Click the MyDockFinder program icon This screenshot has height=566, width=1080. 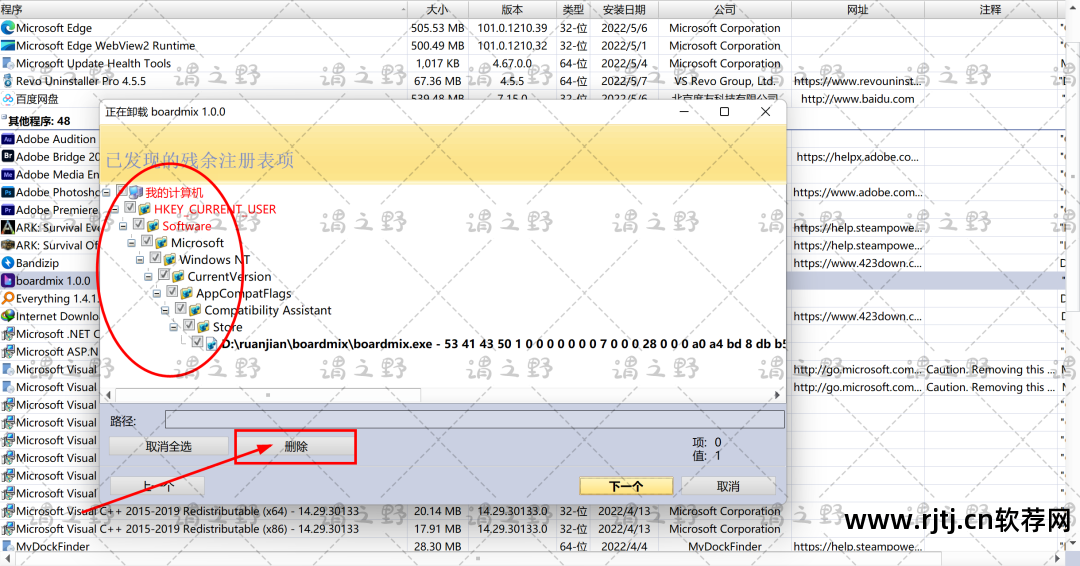(x=8, y=547)
